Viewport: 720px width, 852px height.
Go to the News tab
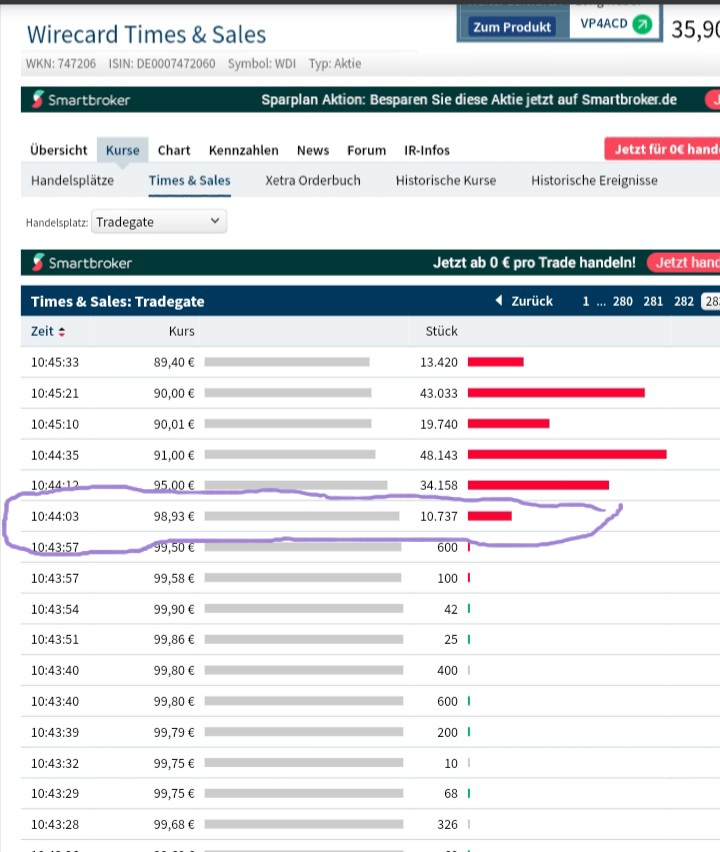click(313, 150)
